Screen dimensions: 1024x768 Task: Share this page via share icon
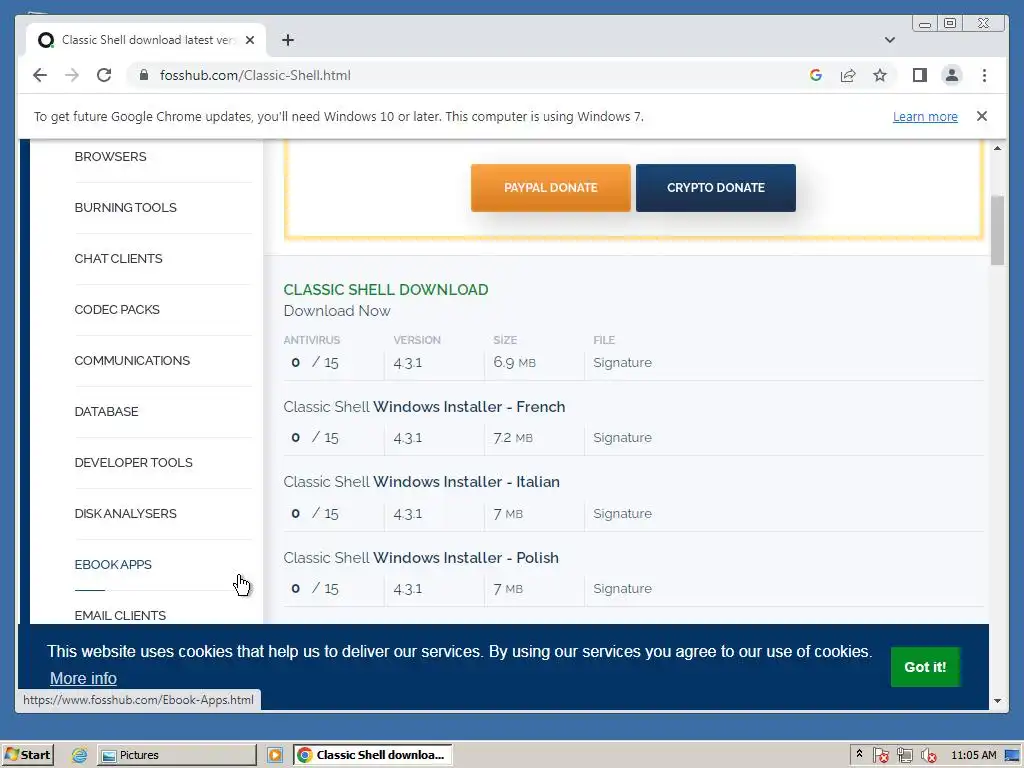pyautogui.click(x=848, y=75)
